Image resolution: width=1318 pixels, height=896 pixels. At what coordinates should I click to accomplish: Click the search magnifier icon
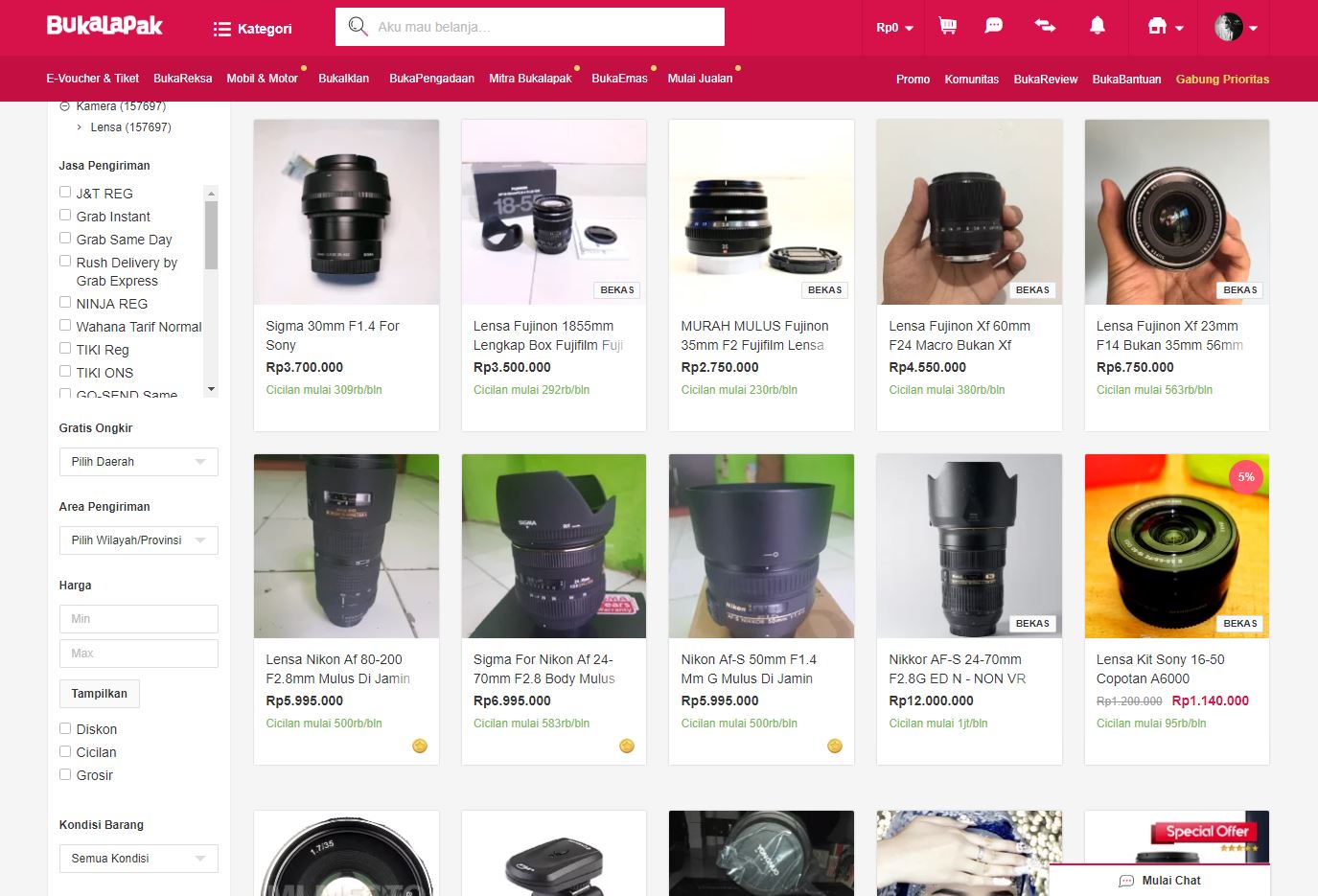click(358, 26)
